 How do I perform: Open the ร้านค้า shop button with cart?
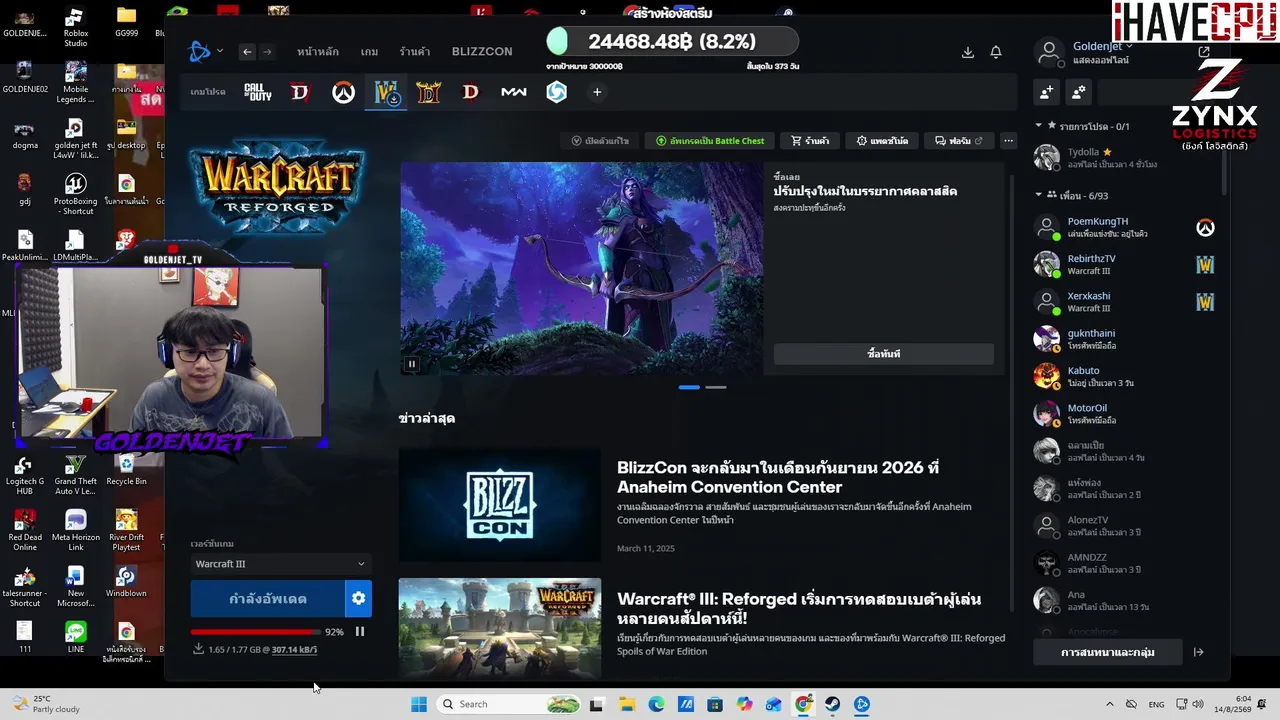coord(810,141)
